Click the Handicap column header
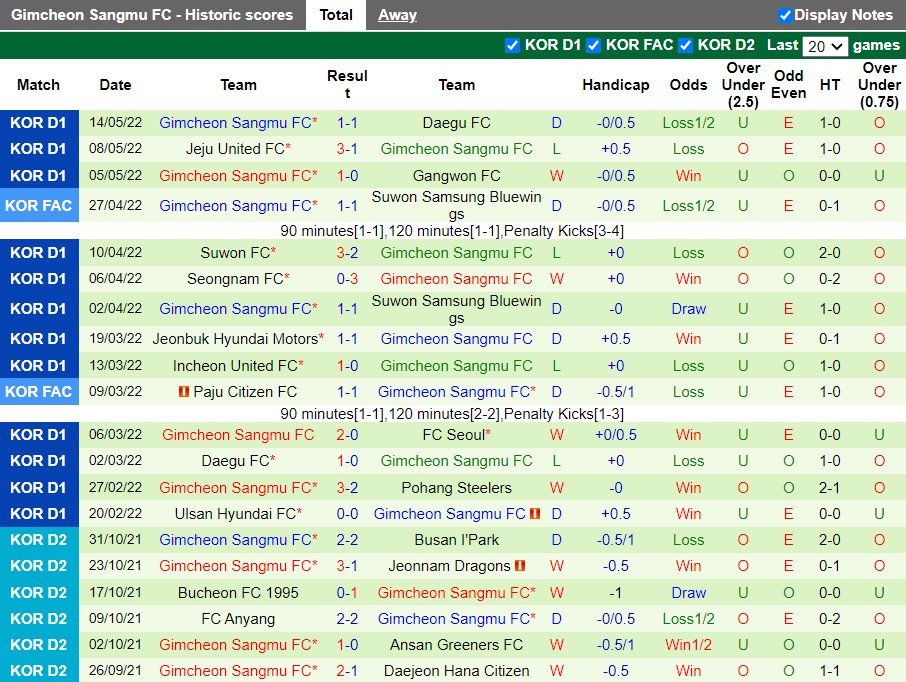 pyautogui.click(x=616, y=85)
